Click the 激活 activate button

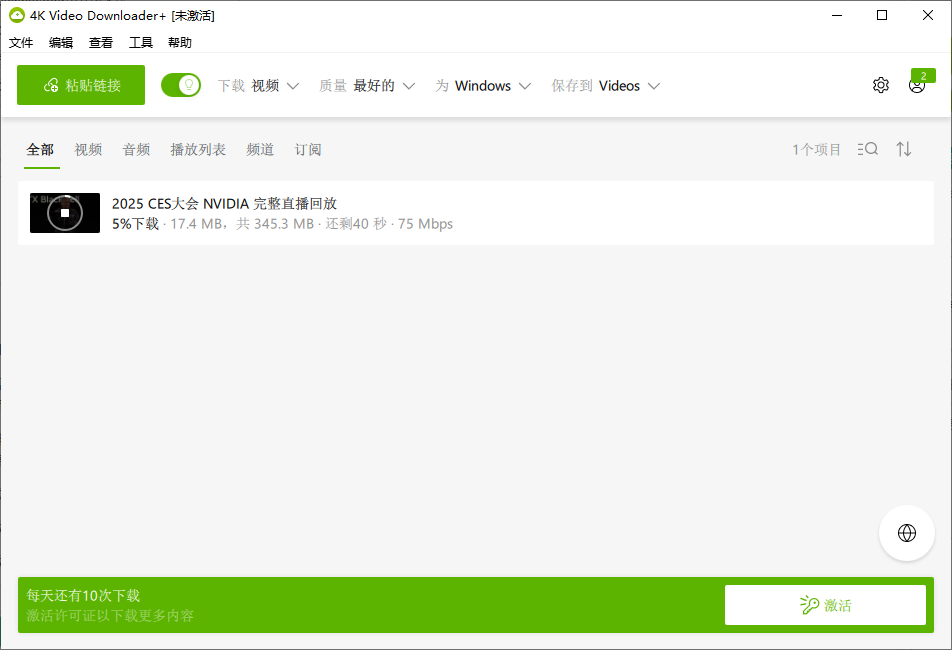(825, 605)
